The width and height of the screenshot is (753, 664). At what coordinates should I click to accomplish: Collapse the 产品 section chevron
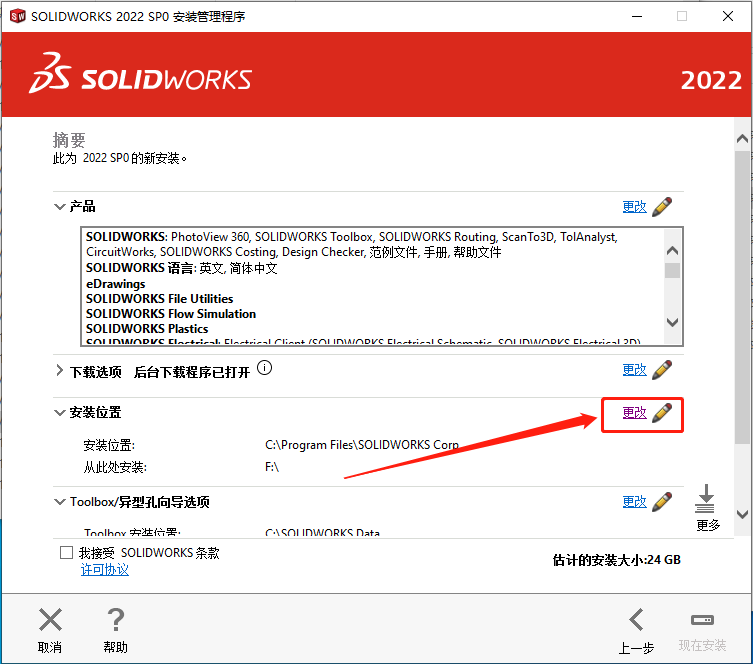(60, 207)
